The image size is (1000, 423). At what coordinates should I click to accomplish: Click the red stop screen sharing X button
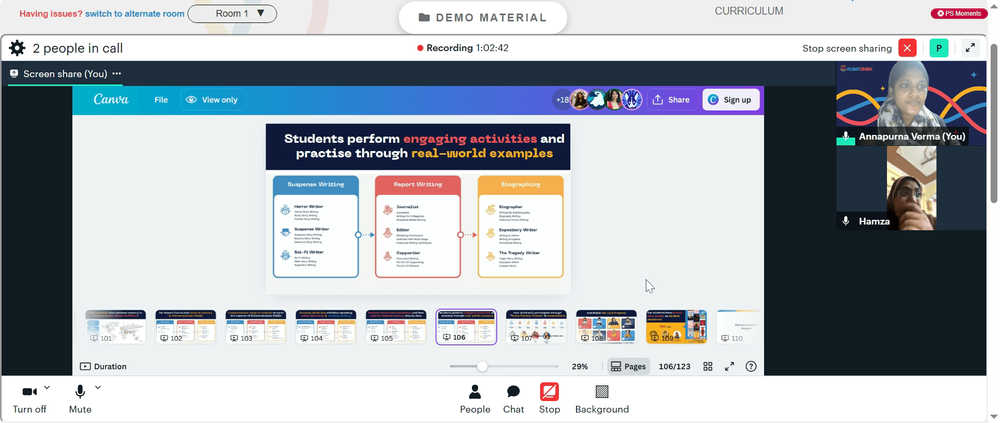click(907, 48)
